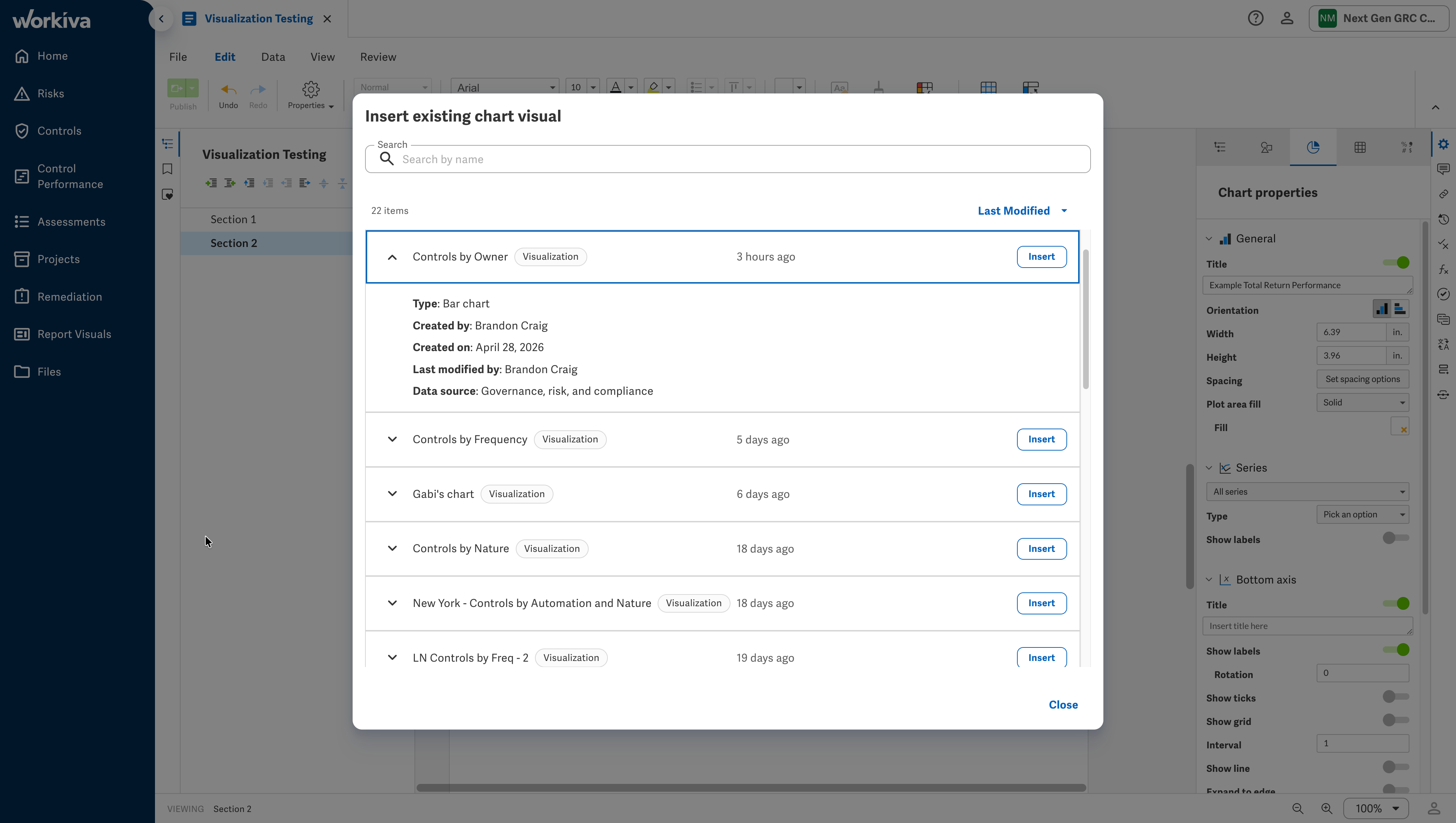1456x823 pixels.
Task: Select Section 1 in the outline
Action: coord(234,219)
